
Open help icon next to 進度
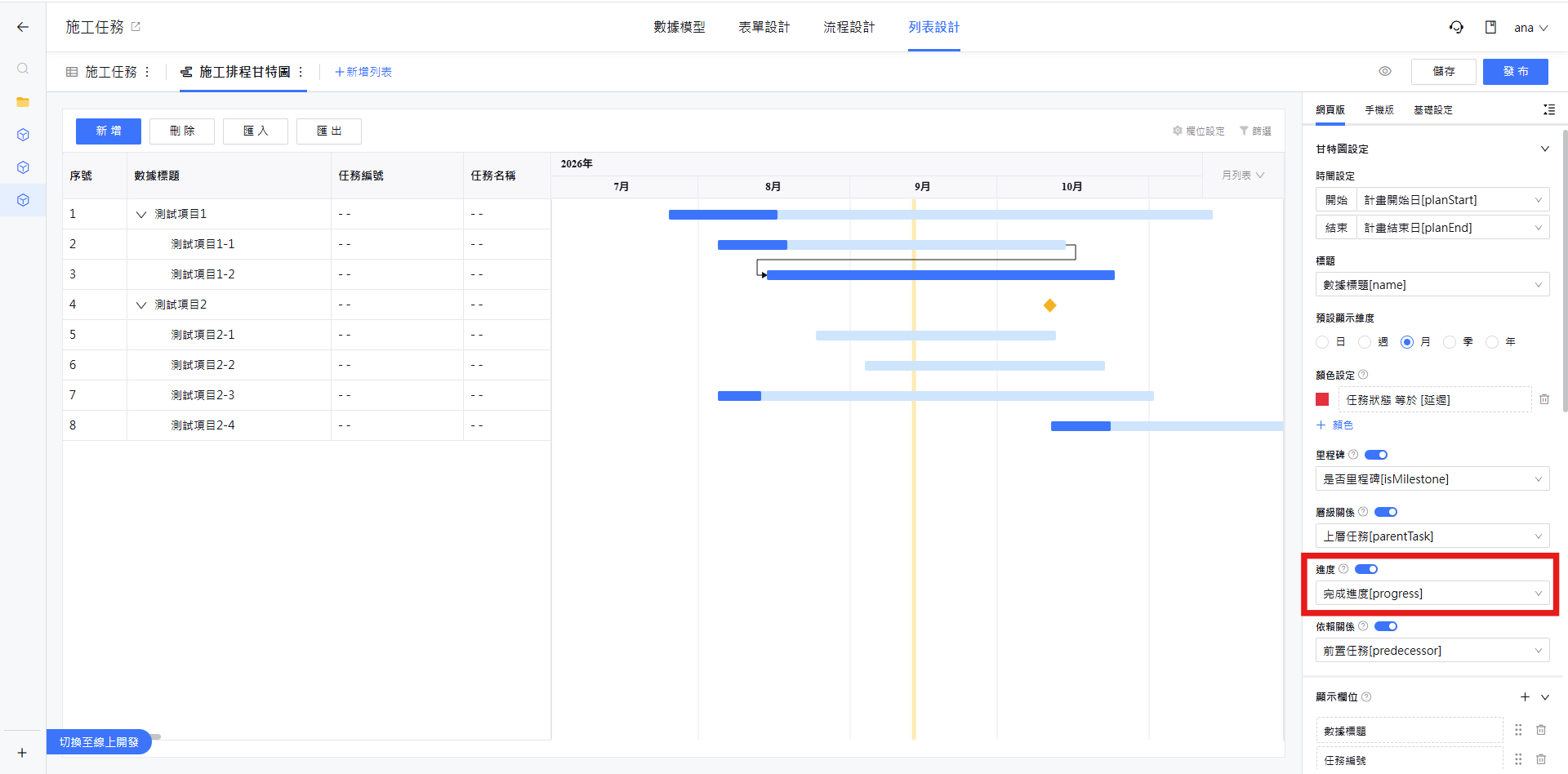[1343, 569]
